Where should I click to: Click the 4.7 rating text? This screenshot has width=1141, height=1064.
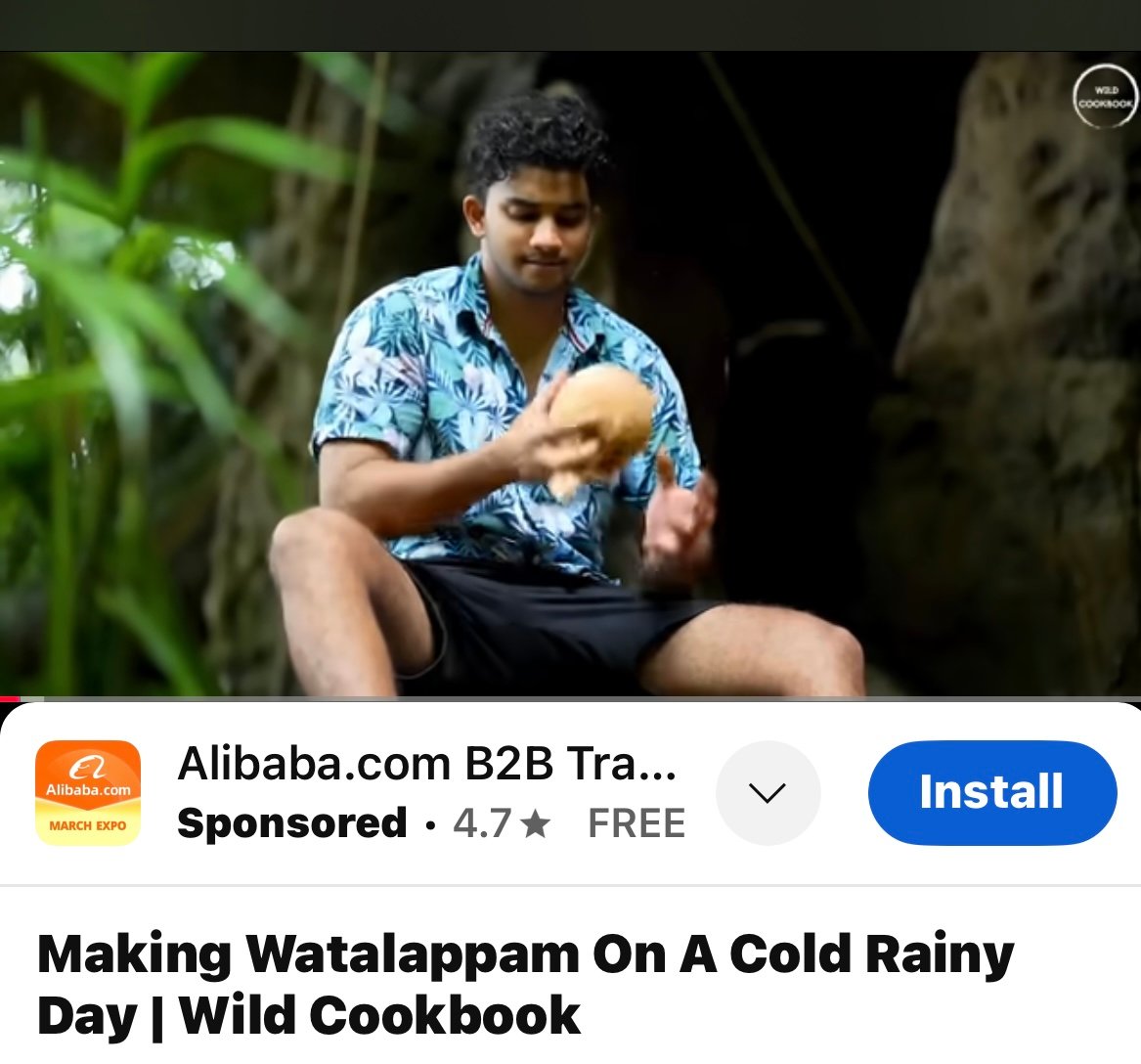(x=482, y=823)
